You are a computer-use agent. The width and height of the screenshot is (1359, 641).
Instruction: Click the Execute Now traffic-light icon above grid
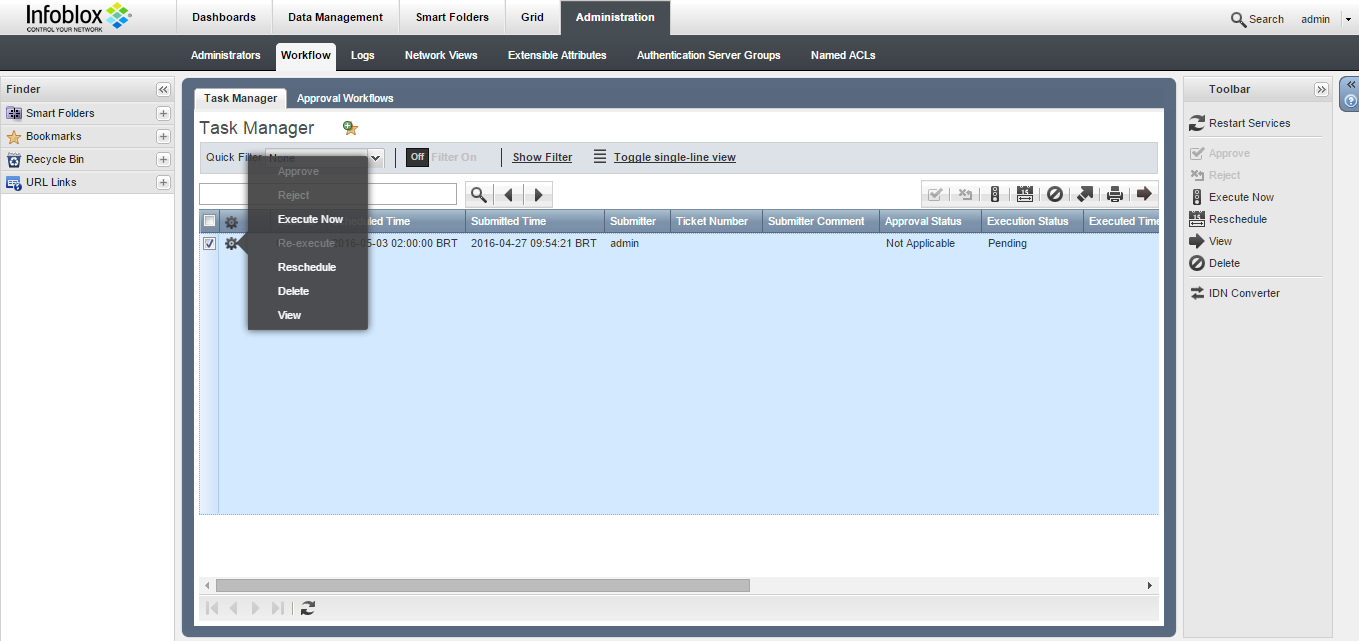pyautogui.click(x=995, y=195)
